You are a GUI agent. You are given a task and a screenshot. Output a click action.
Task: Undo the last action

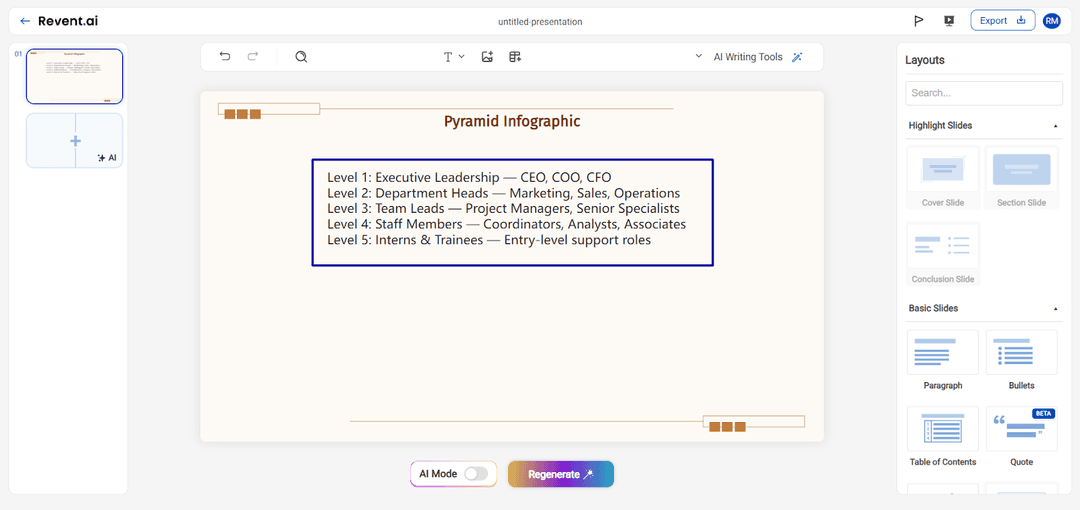click(225, 57)
